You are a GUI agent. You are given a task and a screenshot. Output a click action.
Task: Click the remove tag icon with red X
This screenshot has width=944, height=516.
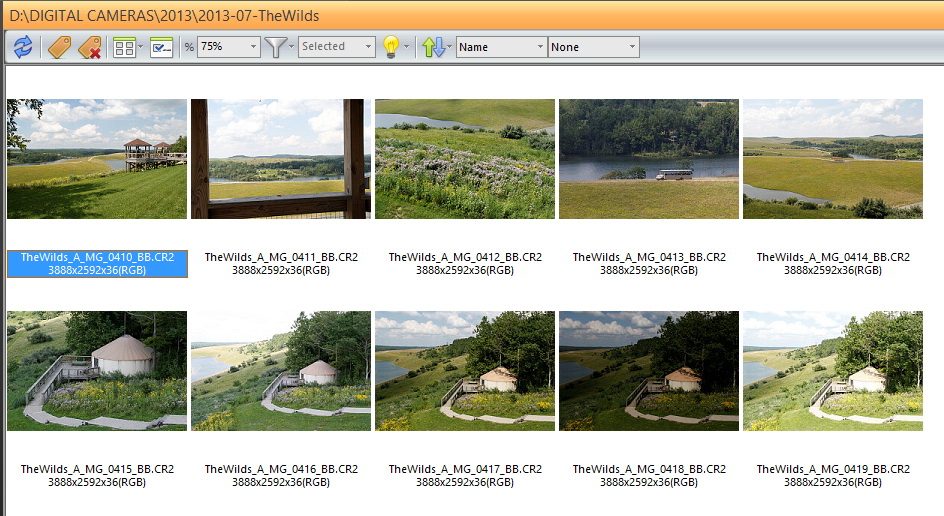(89, 47)
